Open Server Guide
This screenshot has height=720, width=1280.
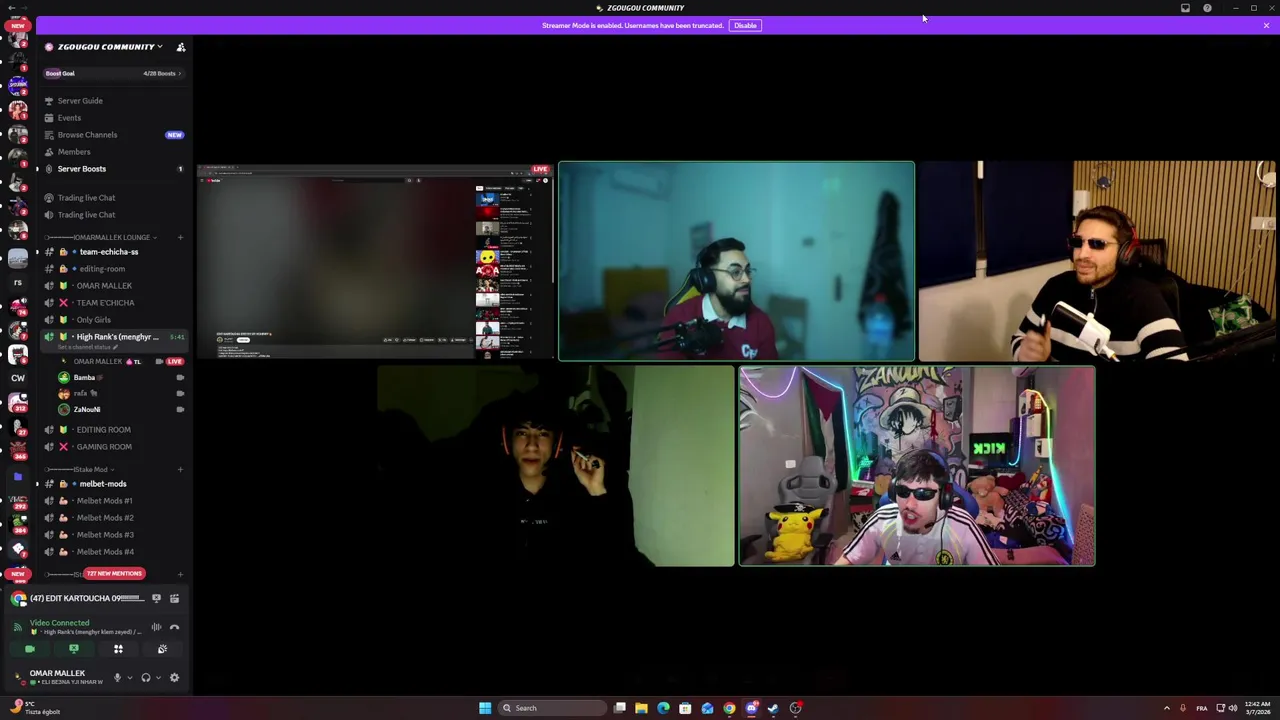(x=80, y=101)
